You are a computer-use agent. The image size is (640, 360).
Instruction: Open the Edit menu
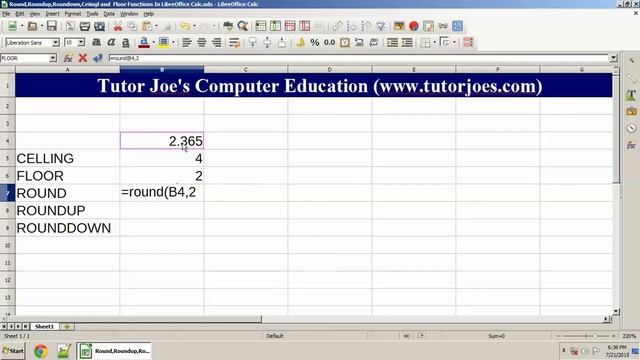click(20, 13)
